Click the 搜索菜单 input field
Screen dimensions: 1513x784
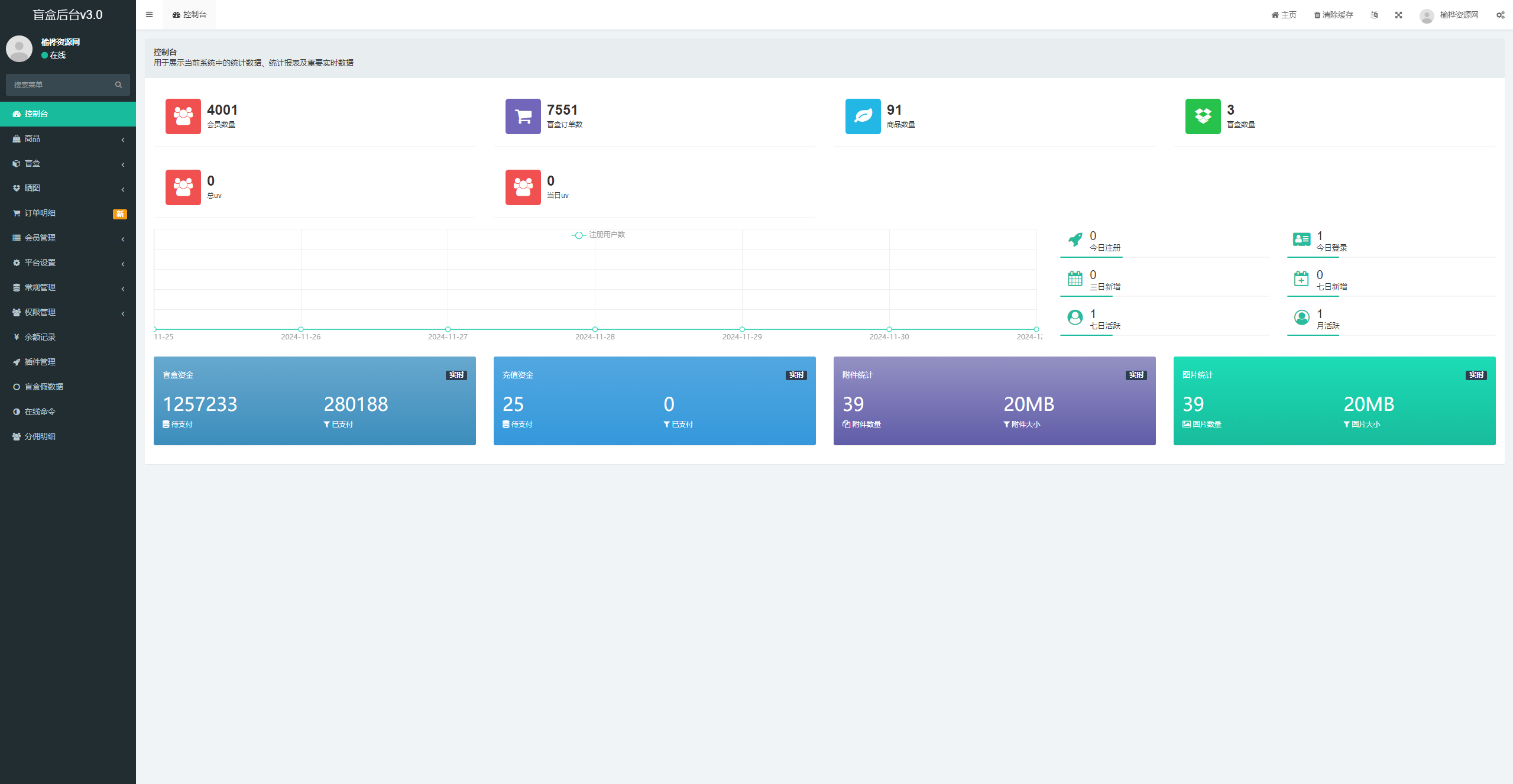pos(59,85)
